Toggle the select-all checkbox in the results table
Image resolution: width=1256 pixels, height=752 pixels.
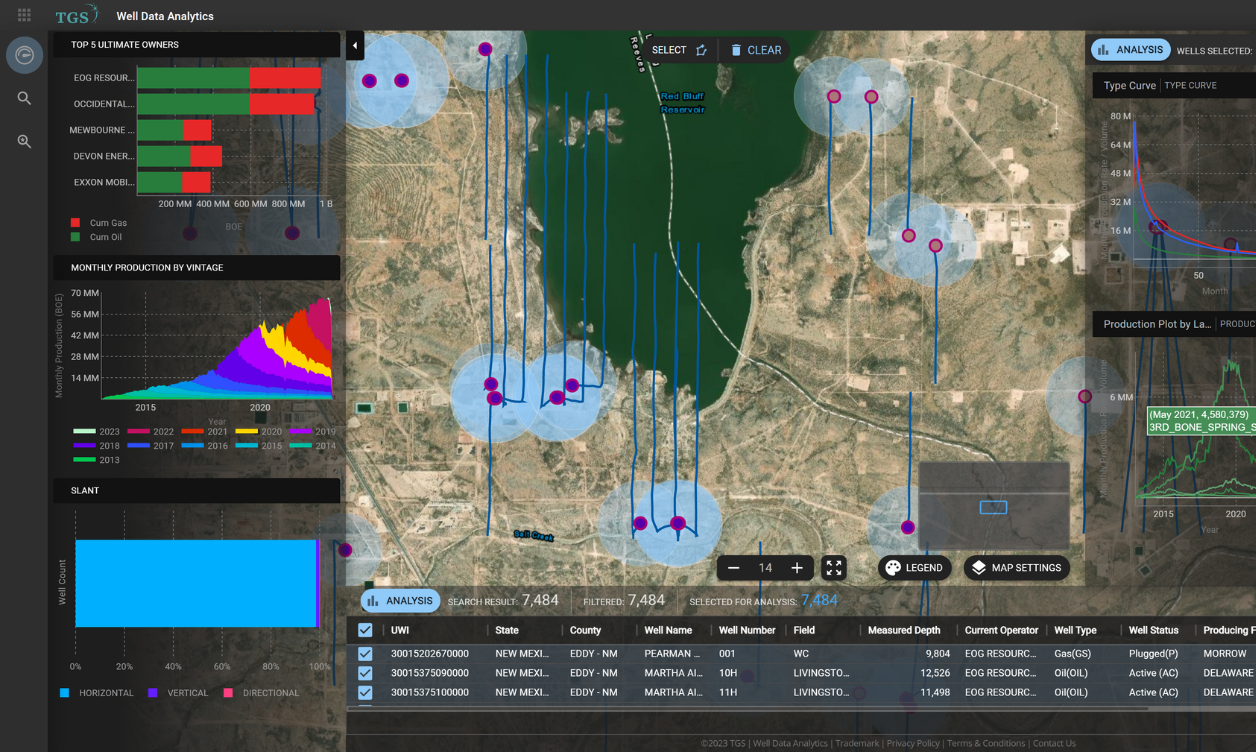pyautogui.click(x=365, y=630)
